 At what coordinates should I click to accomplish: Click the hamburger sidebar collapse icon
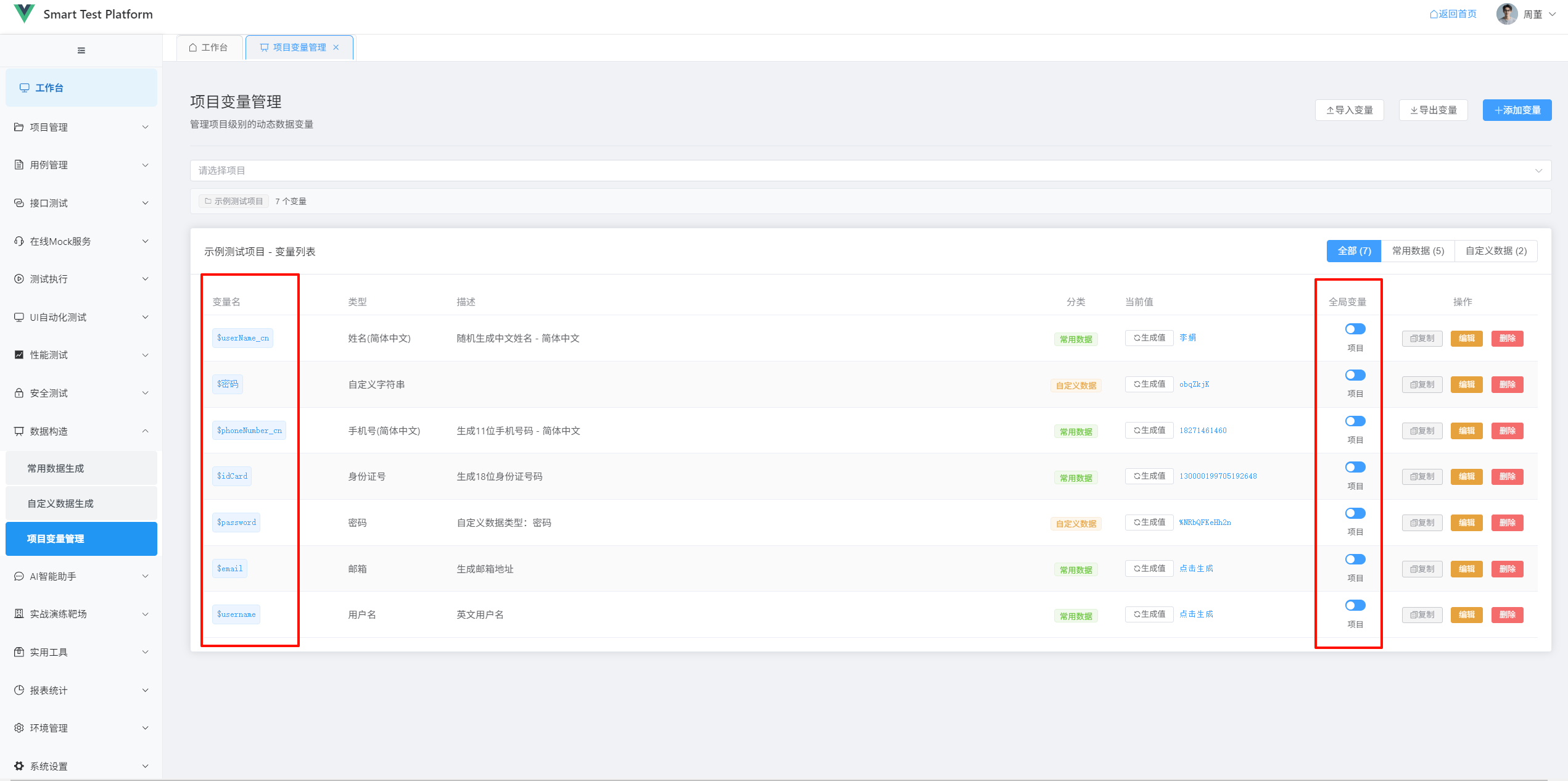click(81, 51)
